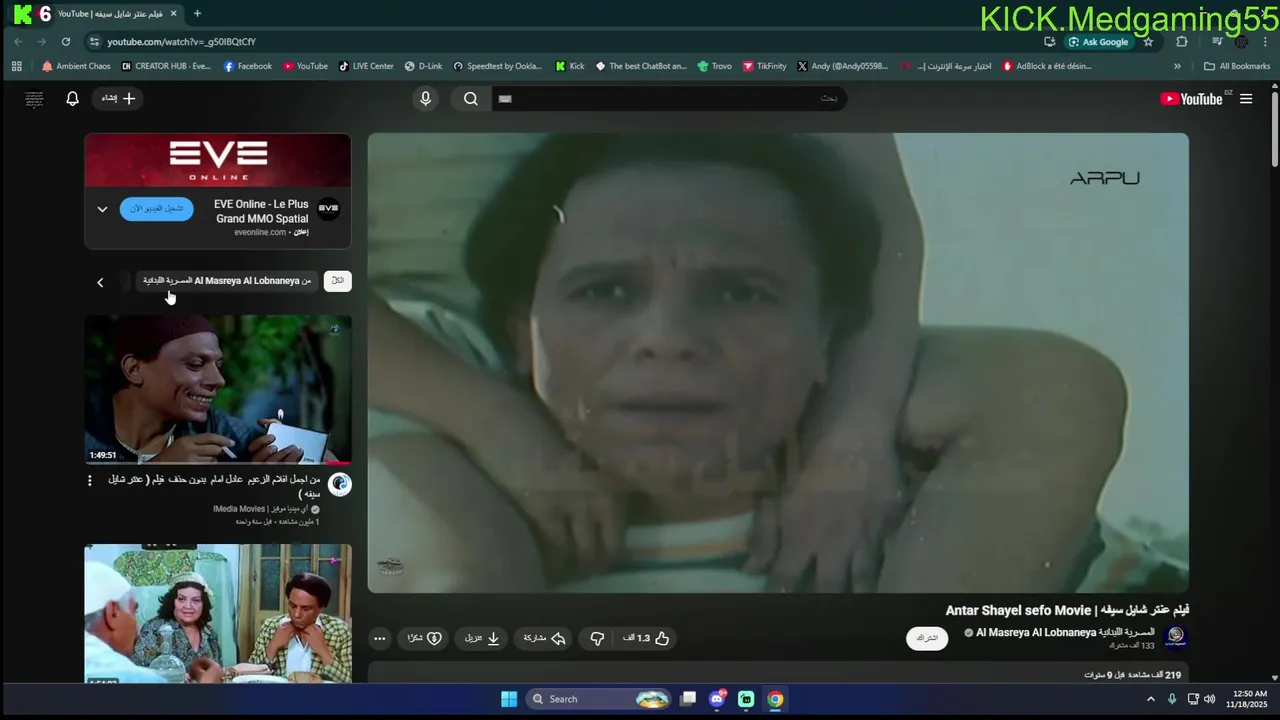Show more bookmarks overflow chevron
This screenshot has height=720, width=1280.
1177,66
